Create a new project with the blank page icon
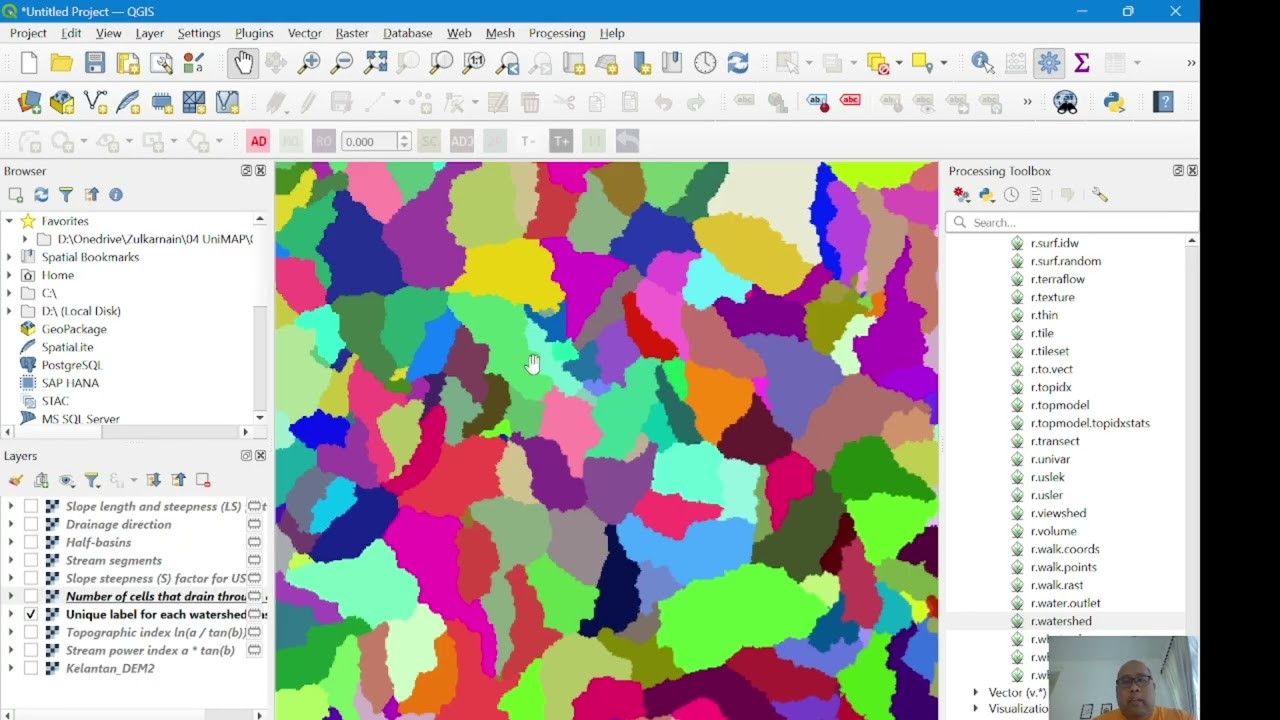The image size is (1280, 720). pyautogui.click(x=29, y=63)
